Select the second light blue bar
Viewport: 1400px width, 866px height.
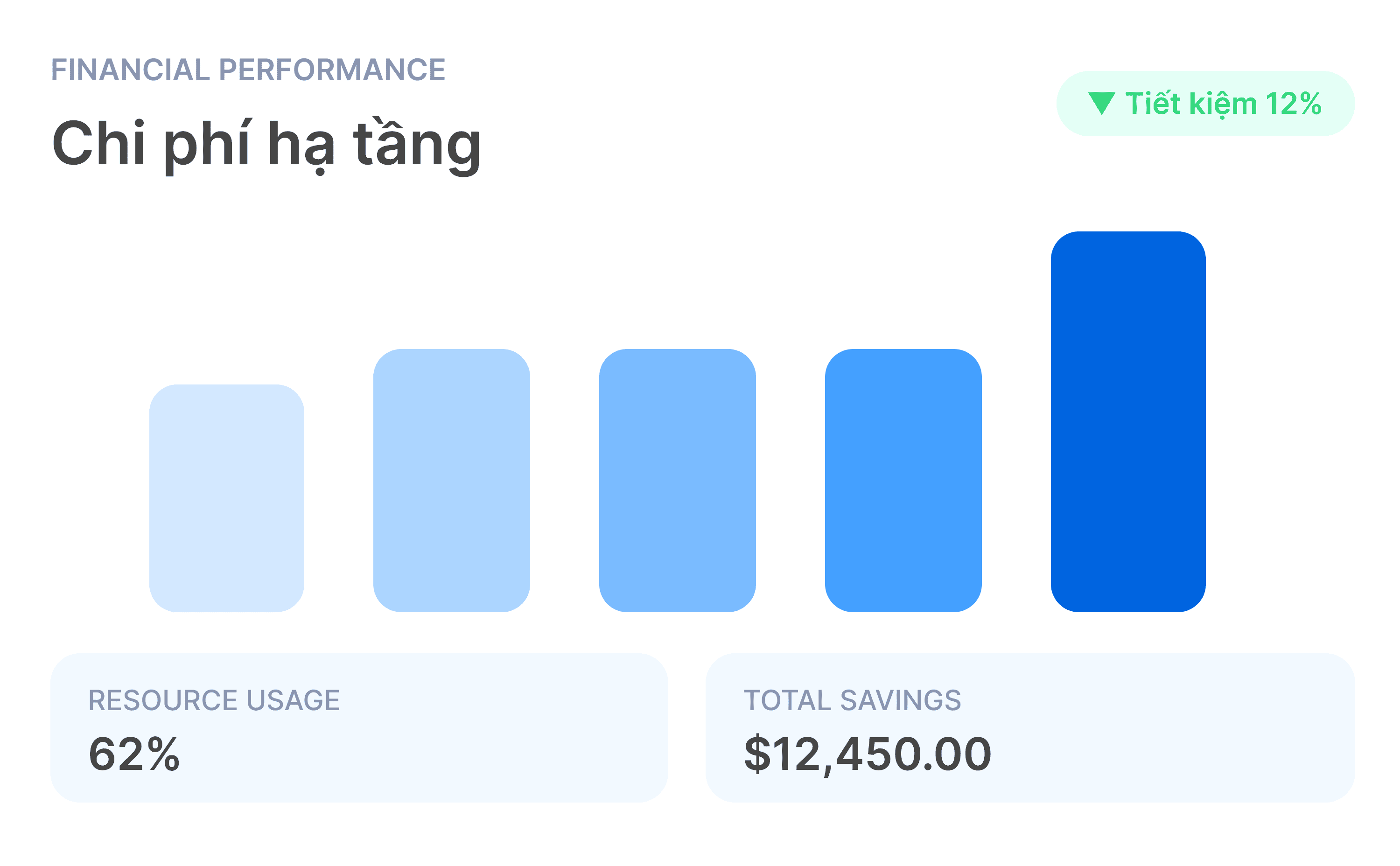pos(451,481)
